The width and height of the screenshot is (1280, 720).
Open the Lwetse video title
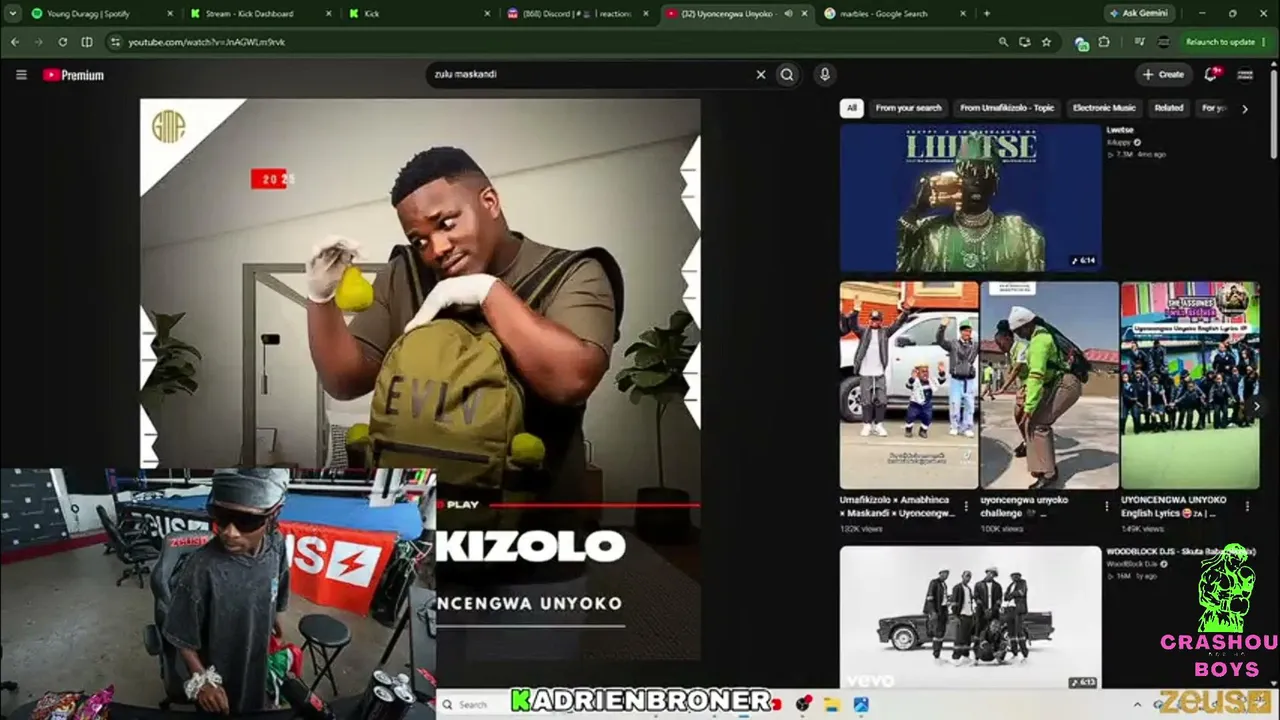(x=1120, y=130)
